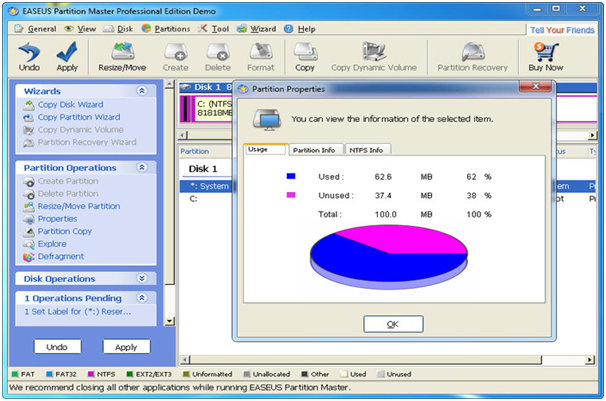This screenshot has width=606, height=401.
Task: Switch to the Partition Info tab
Action: coord(314,150)
